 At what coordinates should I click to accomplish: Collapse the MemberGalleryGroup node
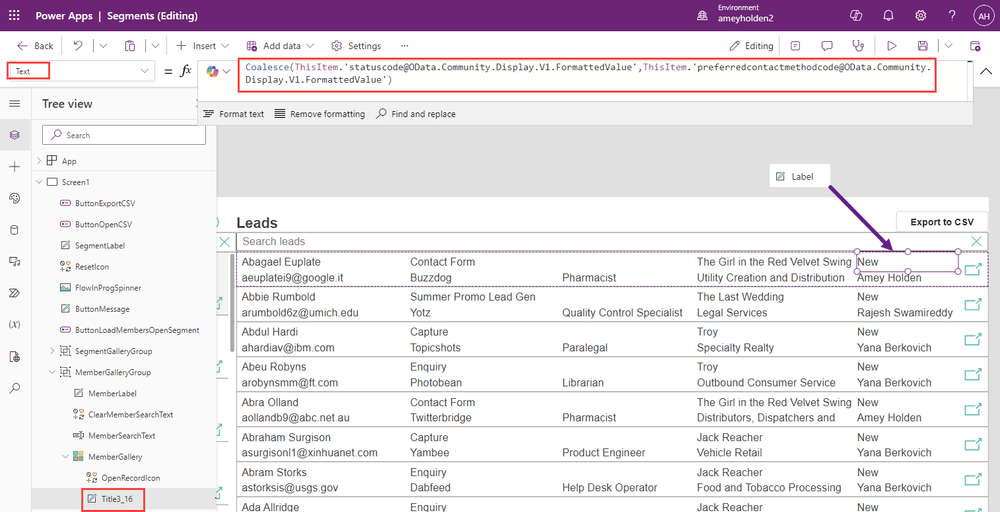(x=52, y=372)
